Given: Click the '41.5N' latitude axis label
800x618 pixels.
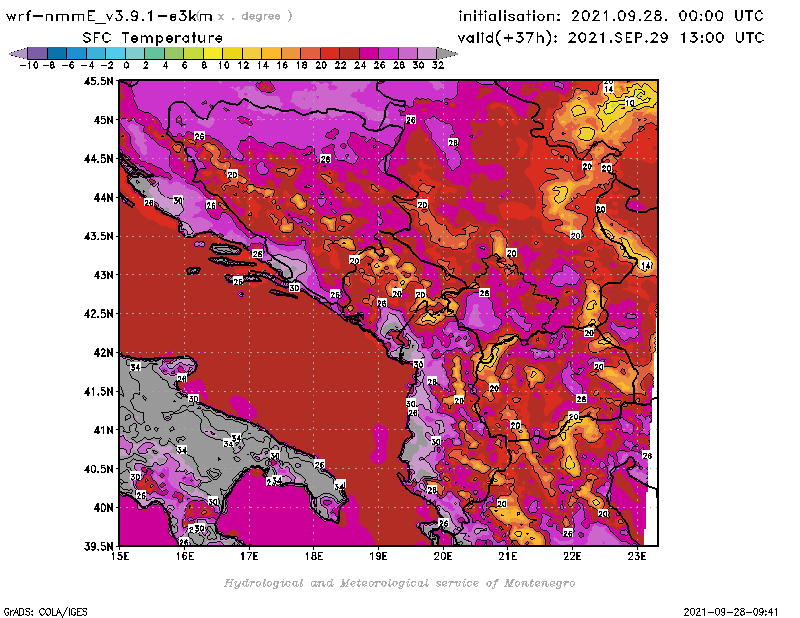Looking at the screenshot, I should (98, 391).
